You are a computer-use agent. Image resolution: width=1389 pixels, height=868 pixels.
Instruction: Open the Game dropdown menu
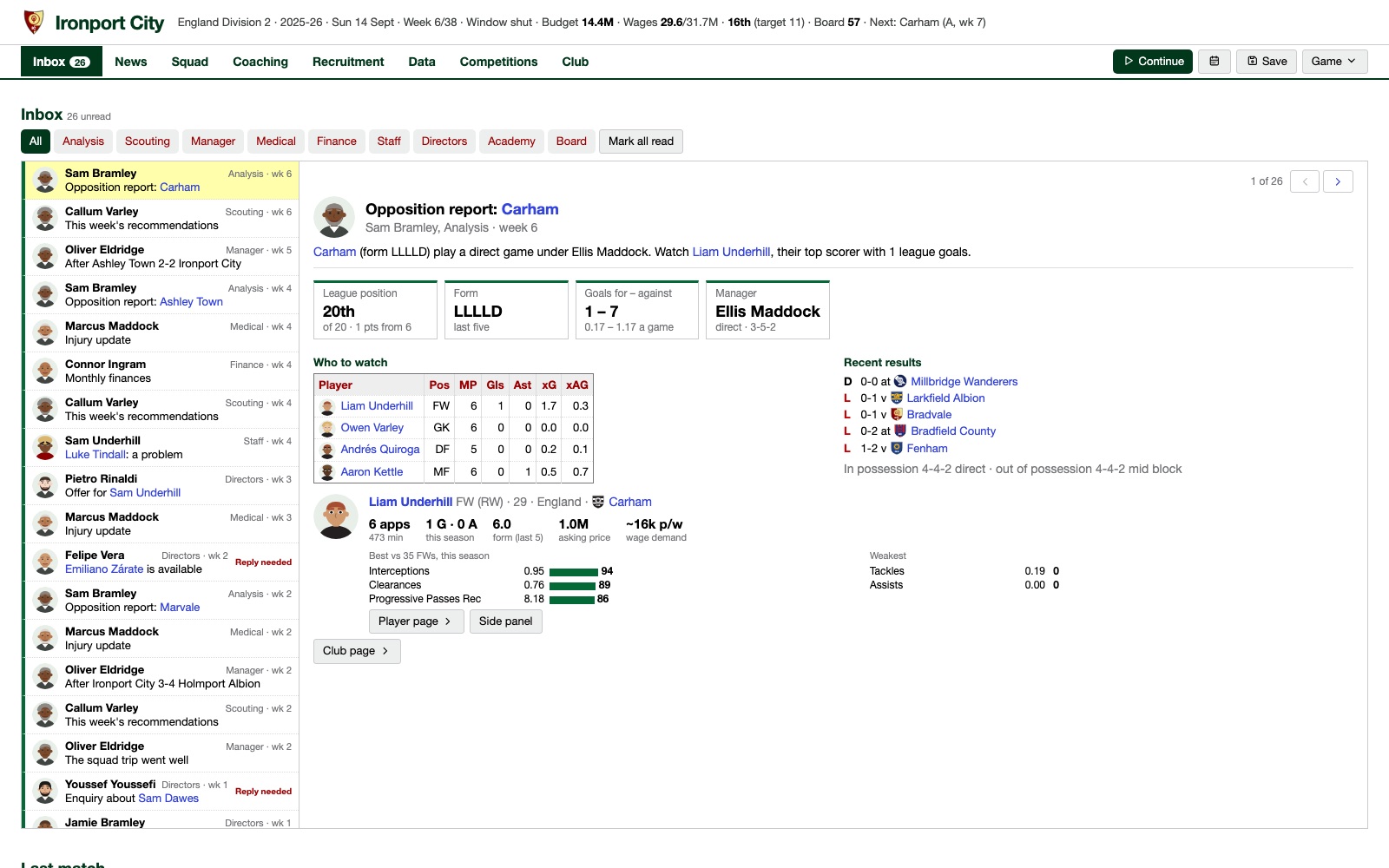click(1334, 62)
